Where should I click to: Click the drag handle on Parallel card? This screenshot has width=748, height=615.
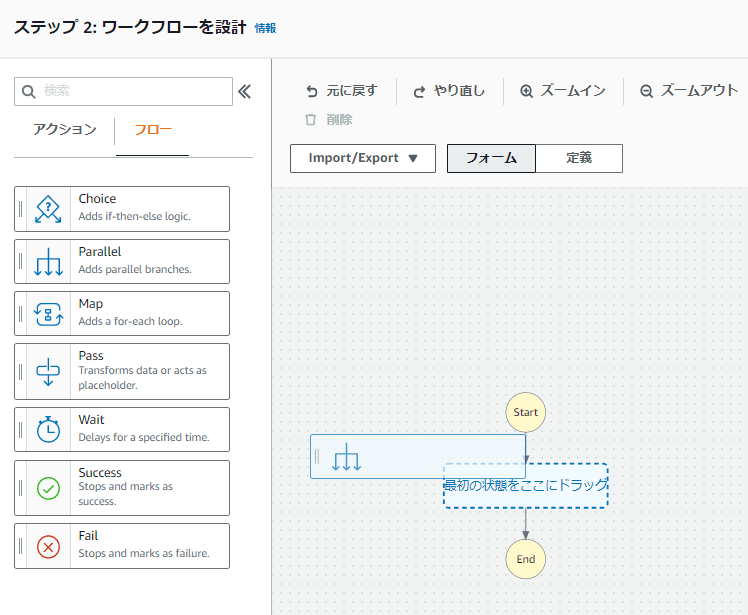click(x=21, y=261)
